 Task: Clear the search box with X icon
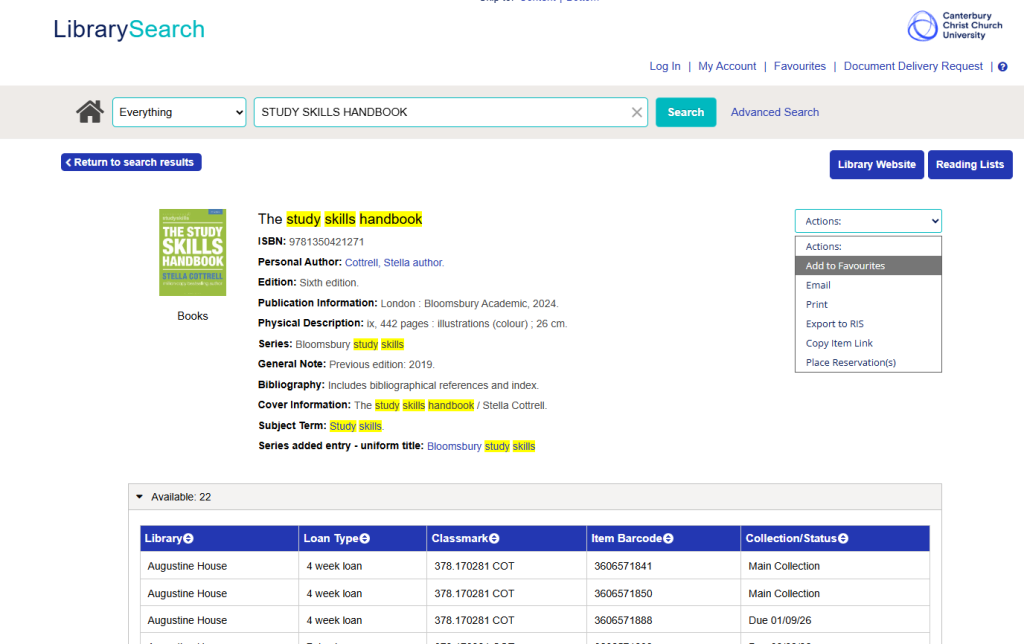coord(637,112)
